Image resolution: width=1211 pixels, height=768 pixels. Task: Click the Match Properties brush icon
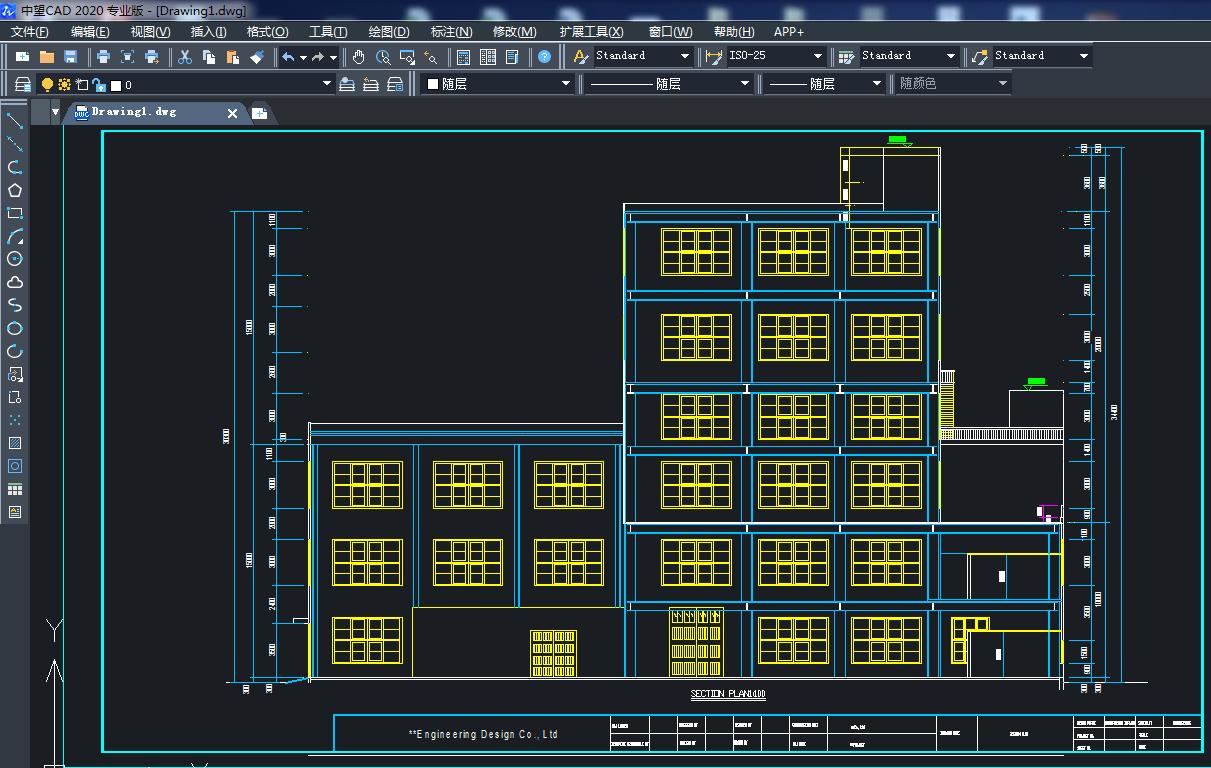pos(257,57)
